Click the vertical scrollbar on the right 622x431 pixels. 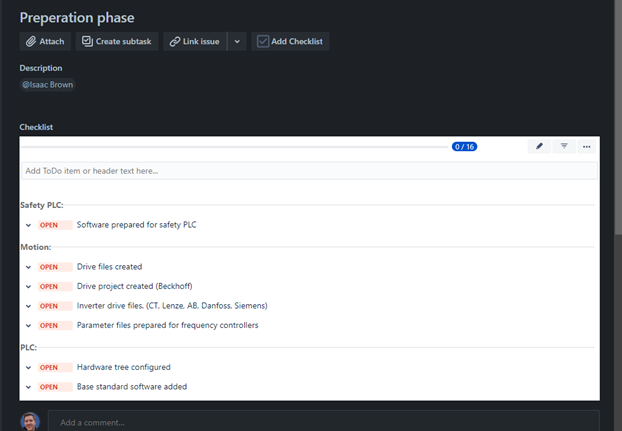618,119
